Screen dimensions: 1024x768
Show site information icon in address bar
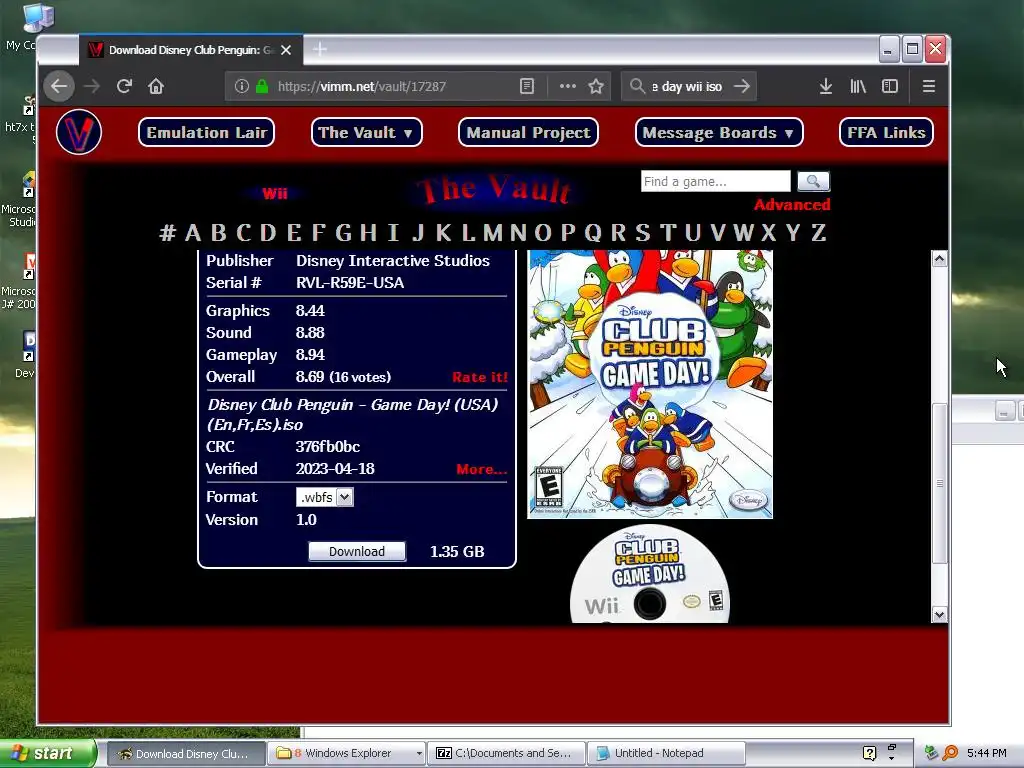[242, 86]
